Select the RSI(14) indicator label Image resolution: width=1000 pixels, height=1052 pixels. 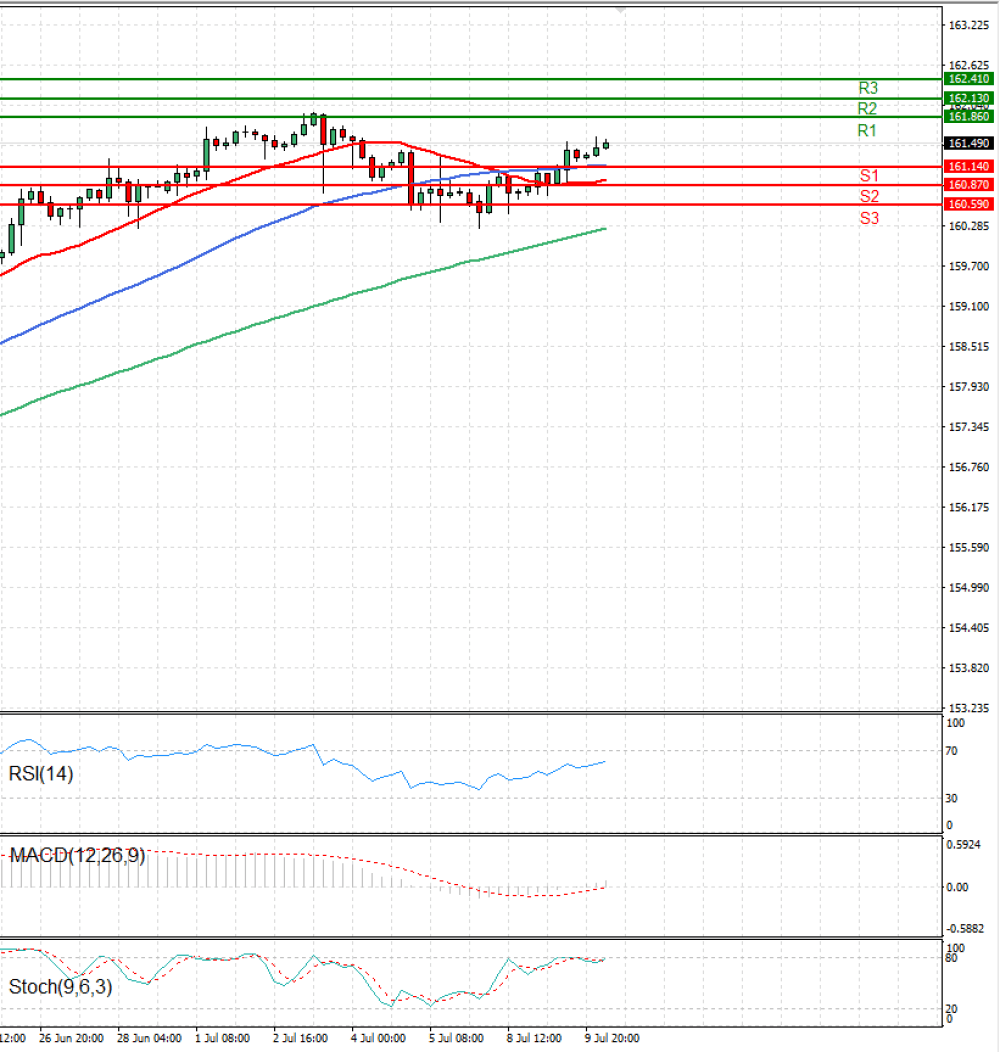41,774
